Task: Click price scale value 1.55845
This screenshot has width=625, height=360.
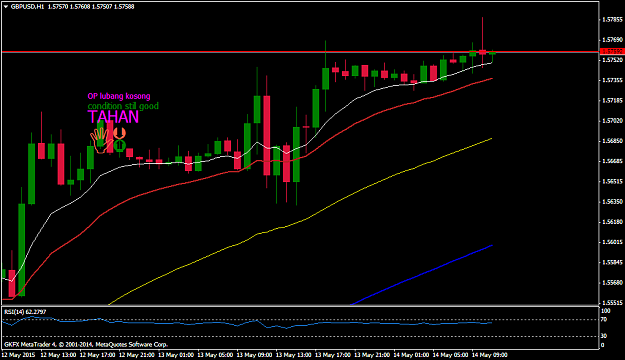Action: pyautogui.click(x=612, y=262)
